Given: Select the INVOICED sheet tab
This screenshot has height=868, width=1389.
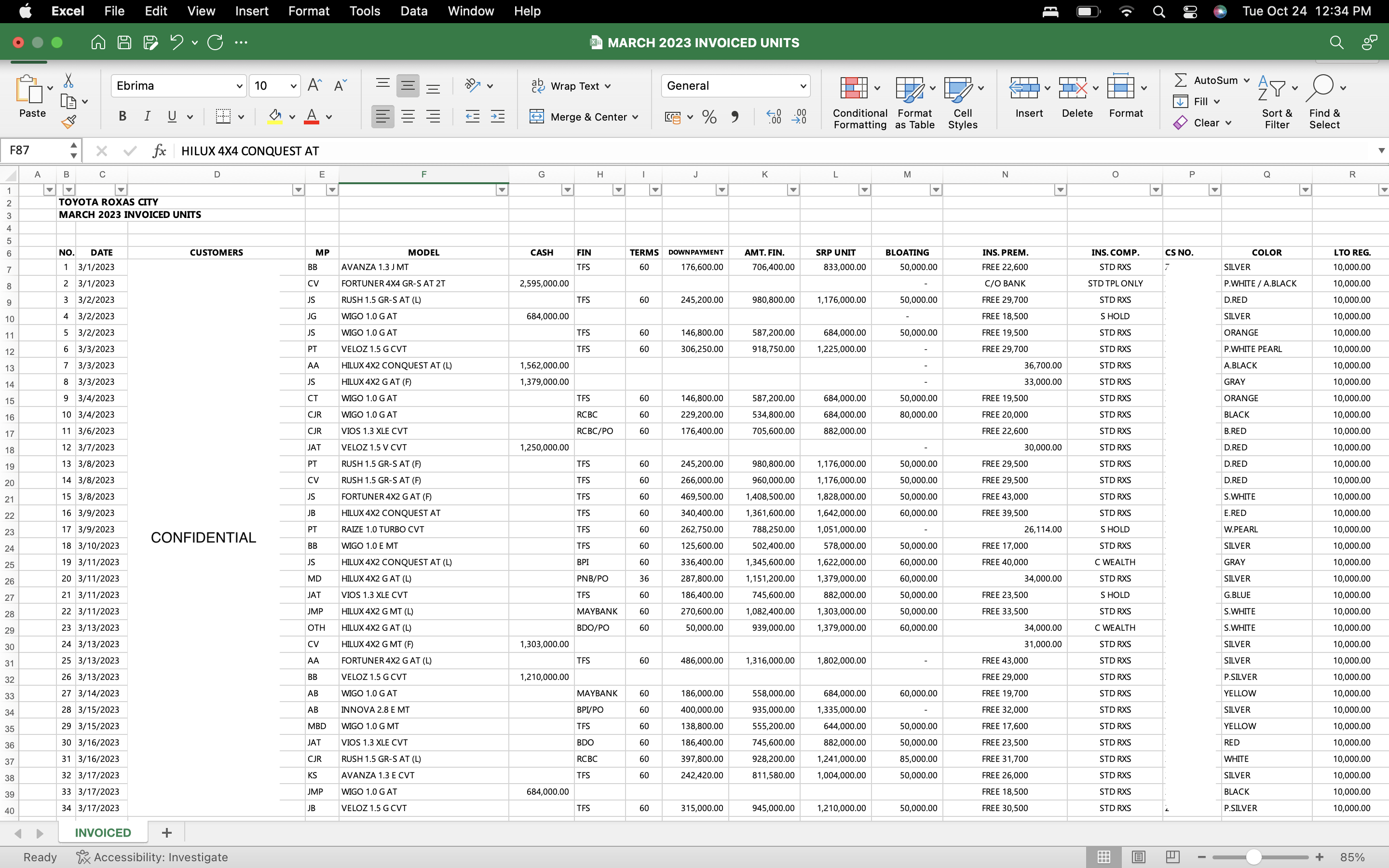Looking at the screenshot, I should point(103,832).
